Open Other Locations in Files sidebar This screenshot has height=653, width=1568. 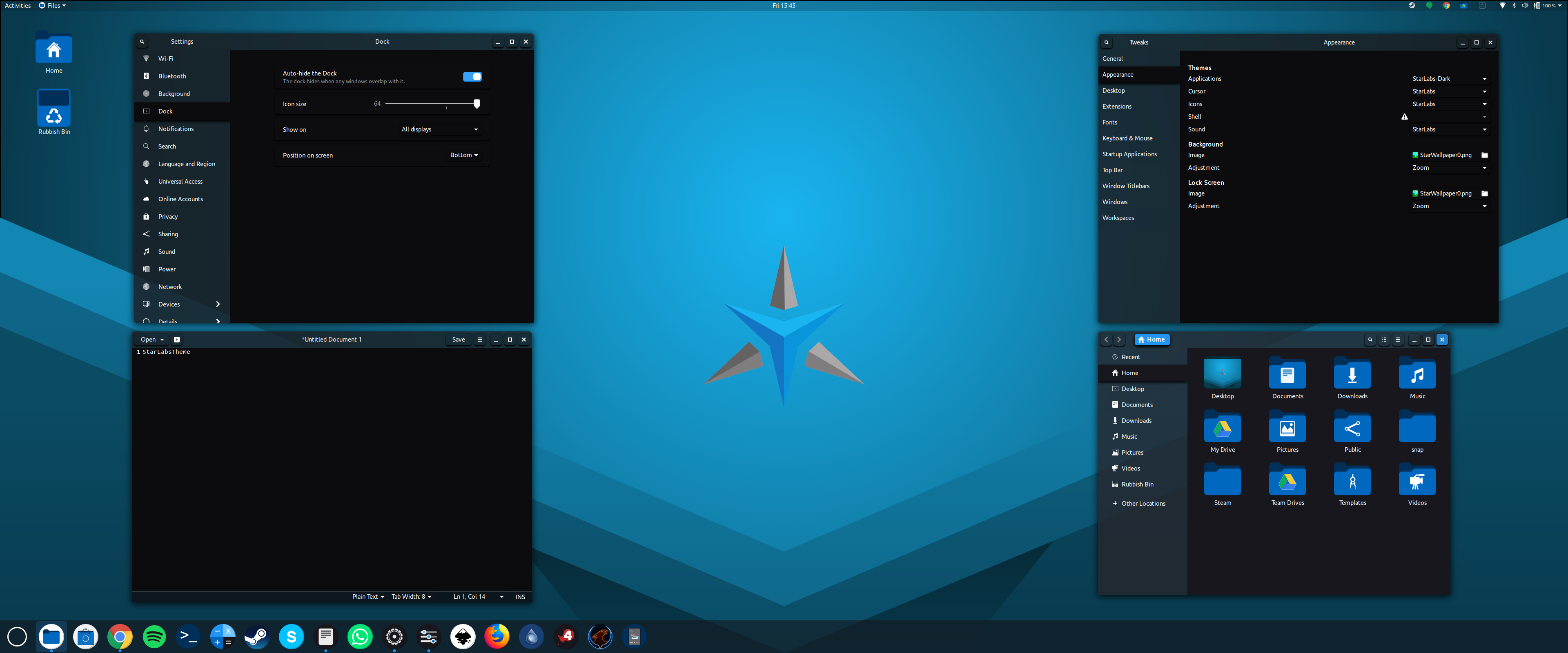click(x=1143, y=503)
